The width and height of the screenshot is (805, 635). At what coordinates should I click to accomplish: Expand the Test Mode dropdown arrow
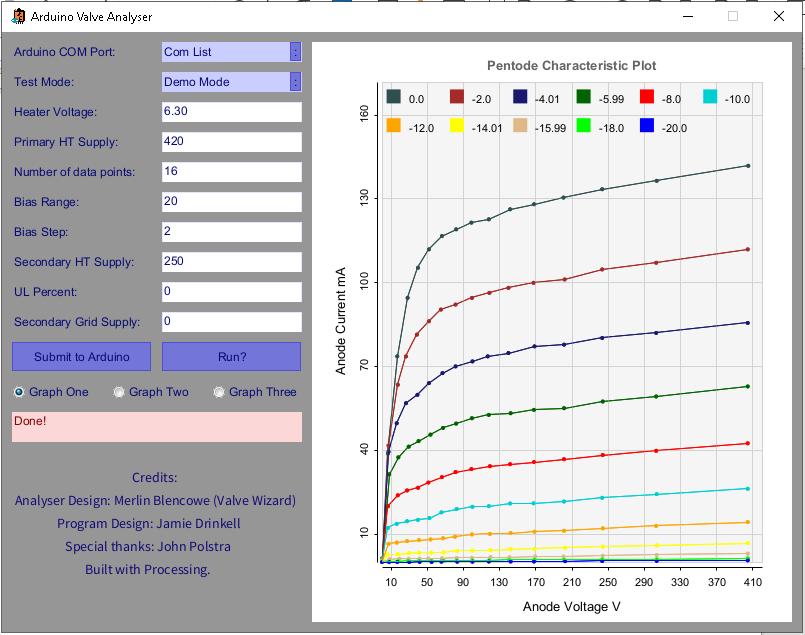pos(295,82)
